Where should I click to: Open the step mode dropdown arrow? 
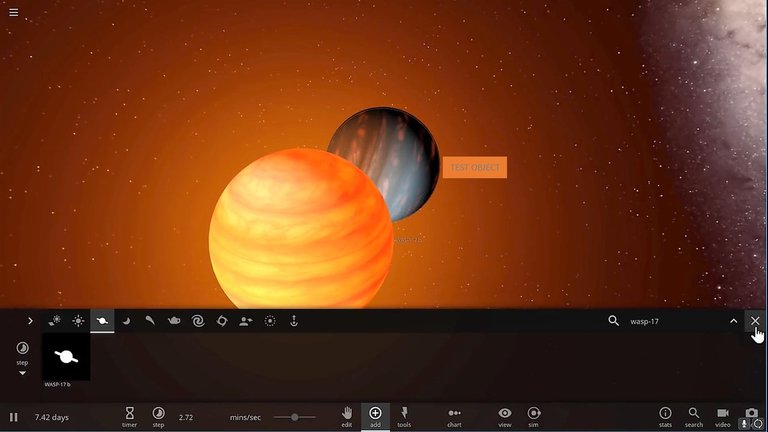pyautogui.click(x=22, y=373)
